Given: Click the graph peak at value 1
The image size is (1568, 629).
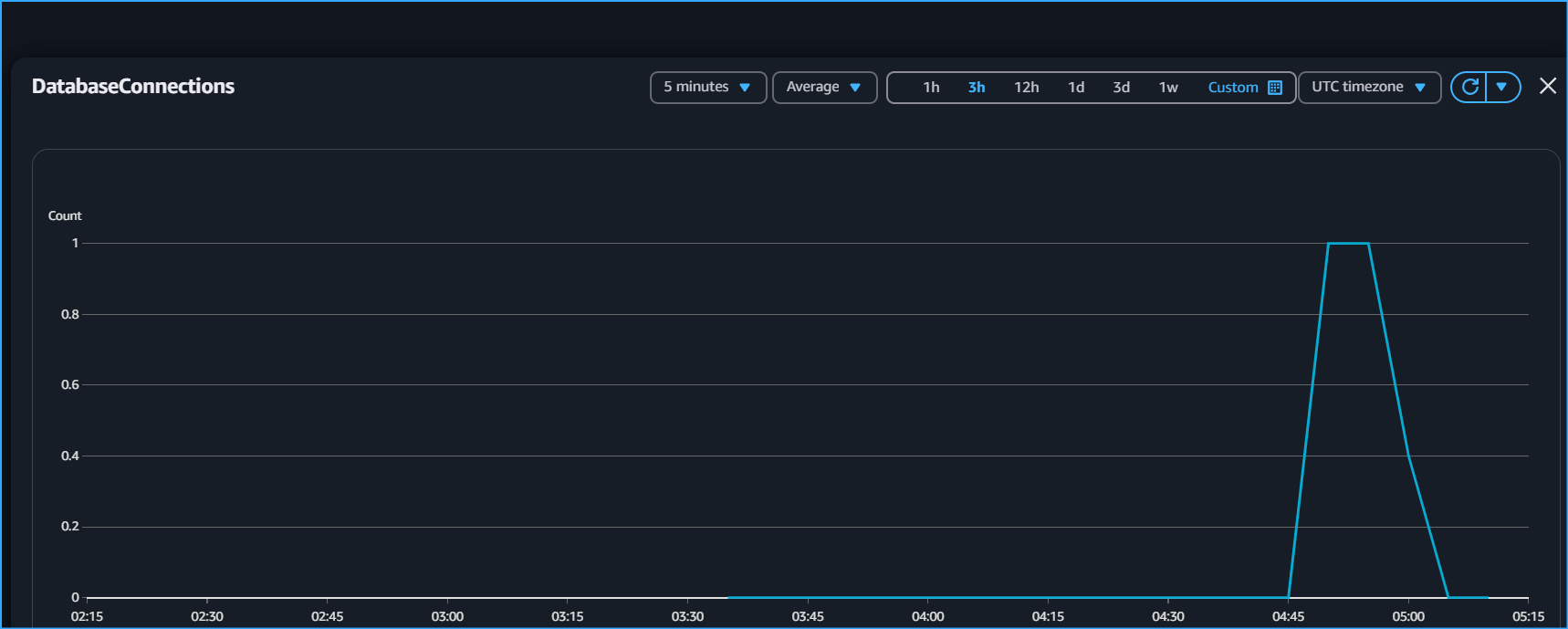Looking at the screenshot, I should pyautogui.click(x=1348, y=244).
